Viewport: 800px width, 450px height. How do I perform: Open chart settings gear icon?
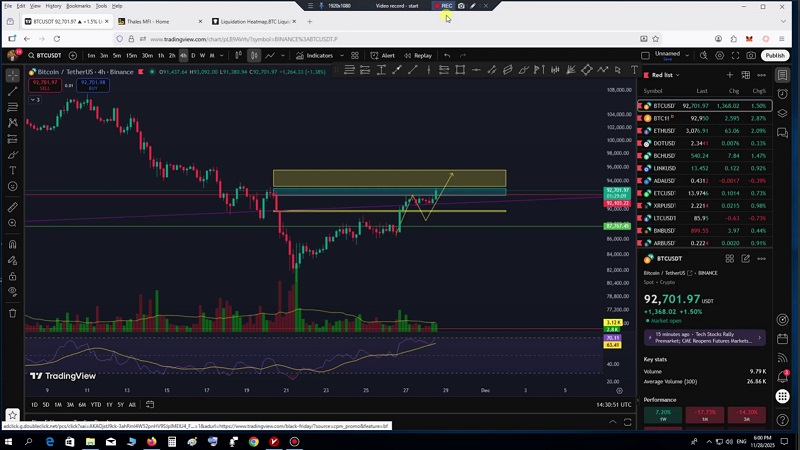[717, 56]
